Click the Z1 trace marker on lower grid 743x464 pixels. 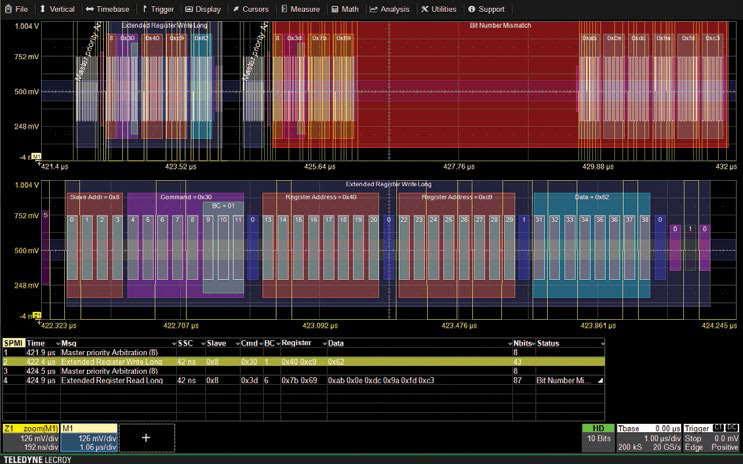[x=36, y=315]
